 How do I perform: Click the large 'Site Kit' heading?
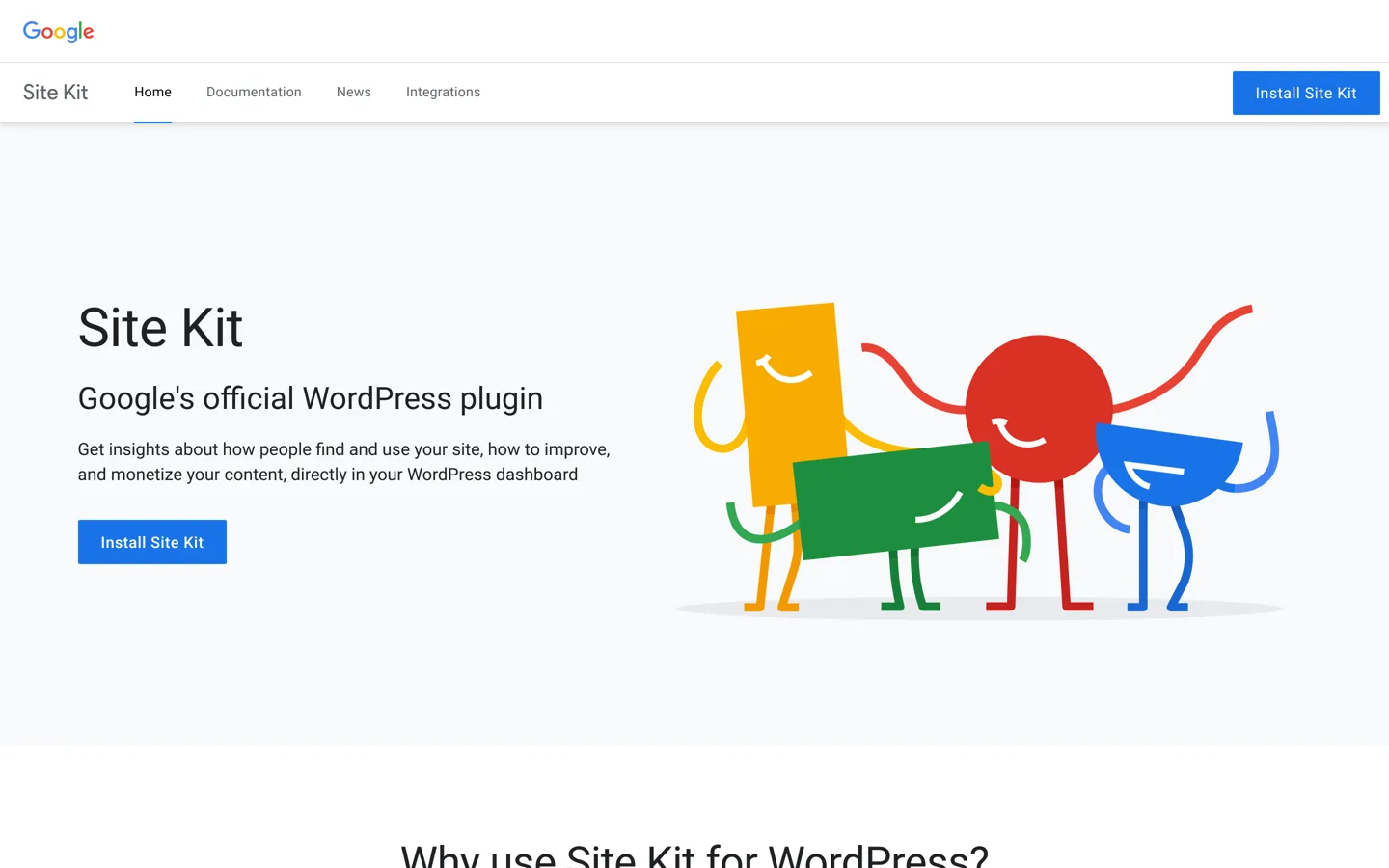[x=160, y=328]
